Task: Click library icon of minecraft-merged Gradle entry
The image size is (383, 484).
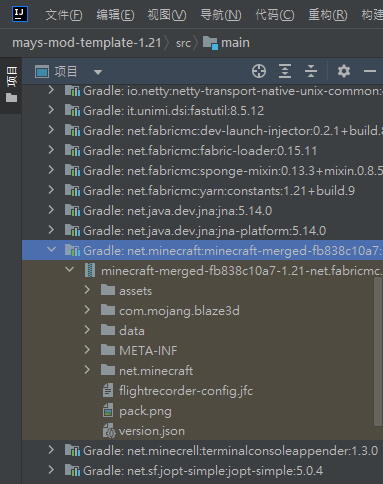Action: (72, 250)
